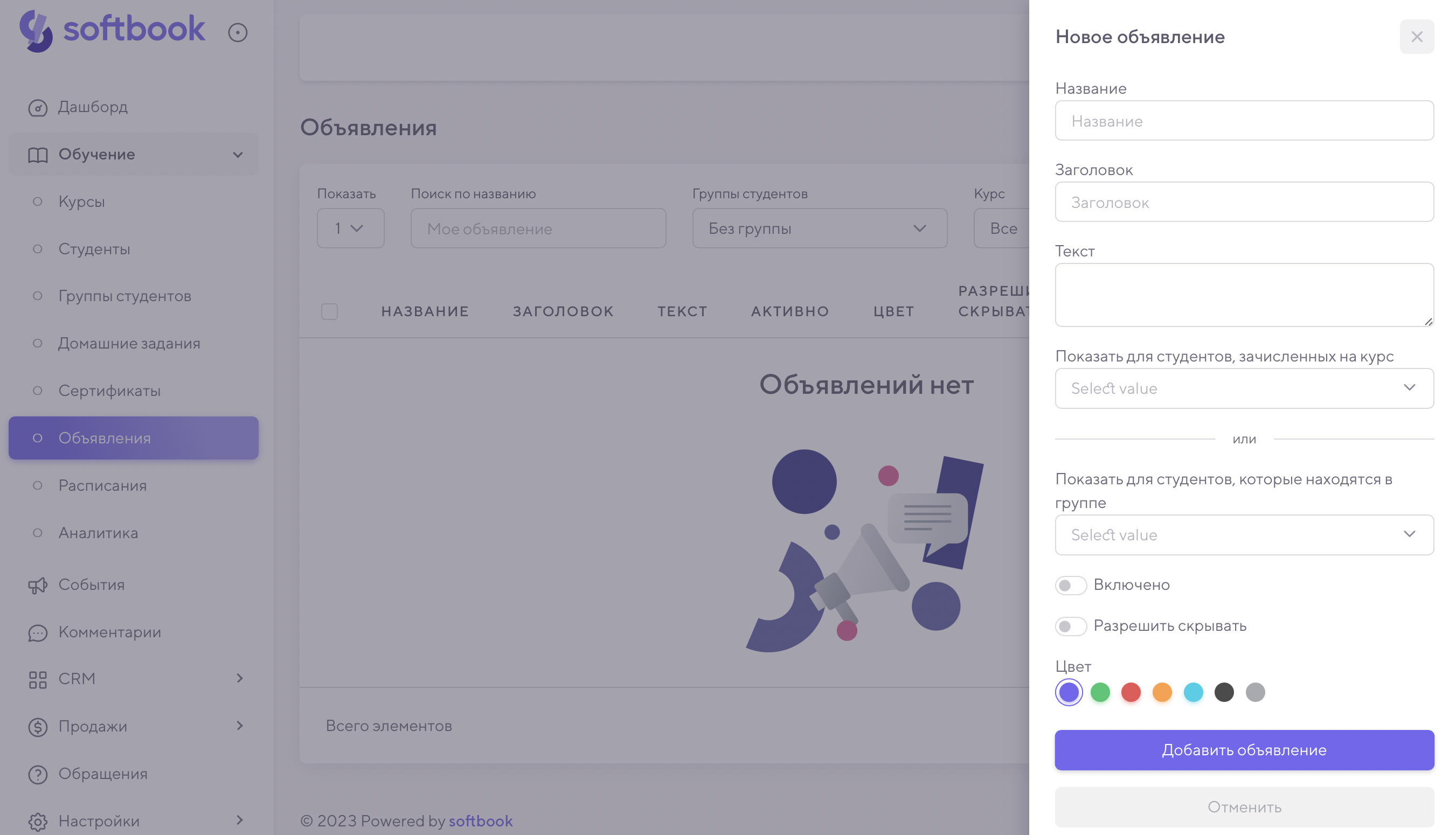Open the Группы студентов filter dropdown

click(x=820, y=228)
